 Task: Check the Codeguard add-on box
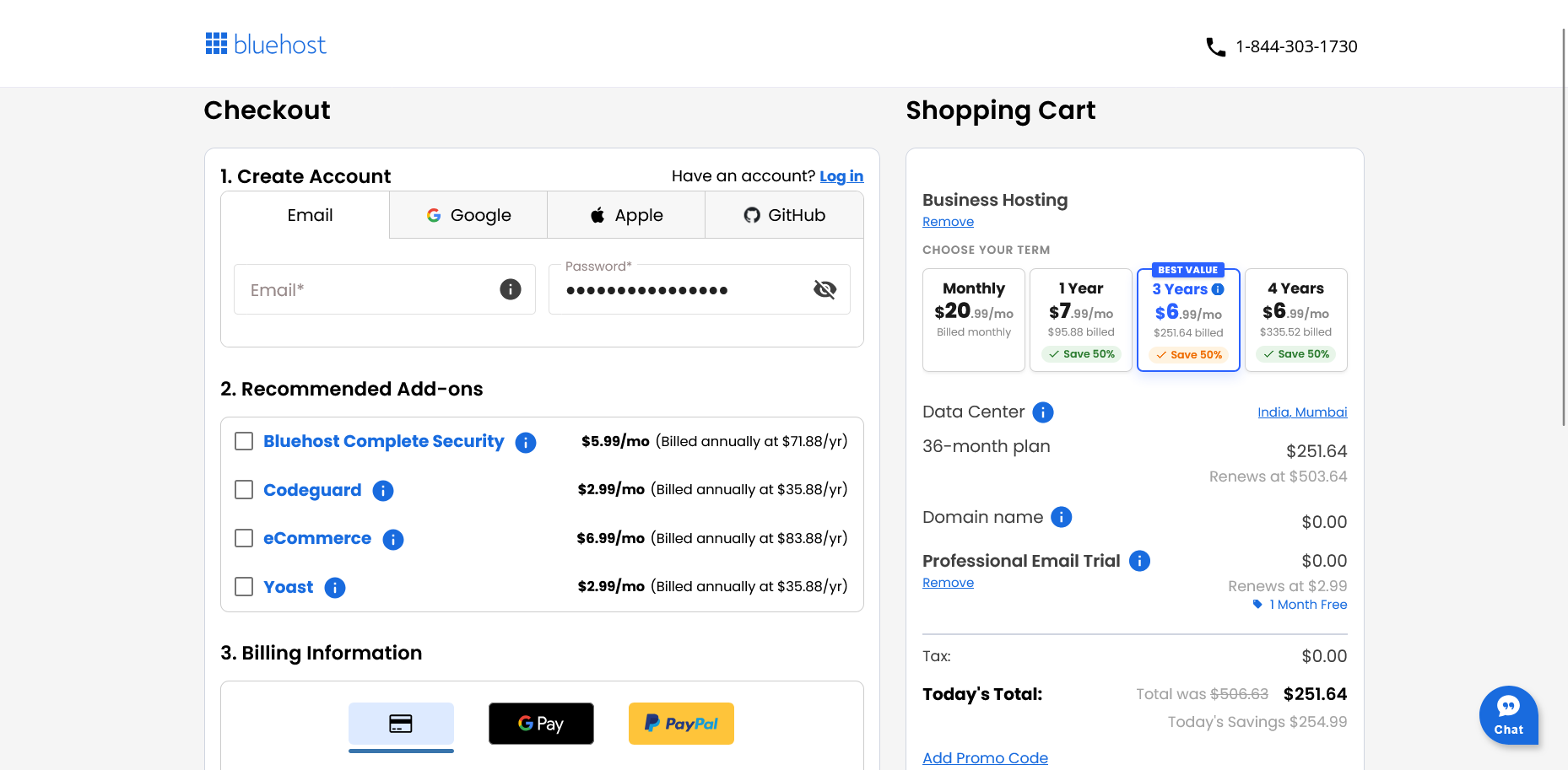coord(244,490)
